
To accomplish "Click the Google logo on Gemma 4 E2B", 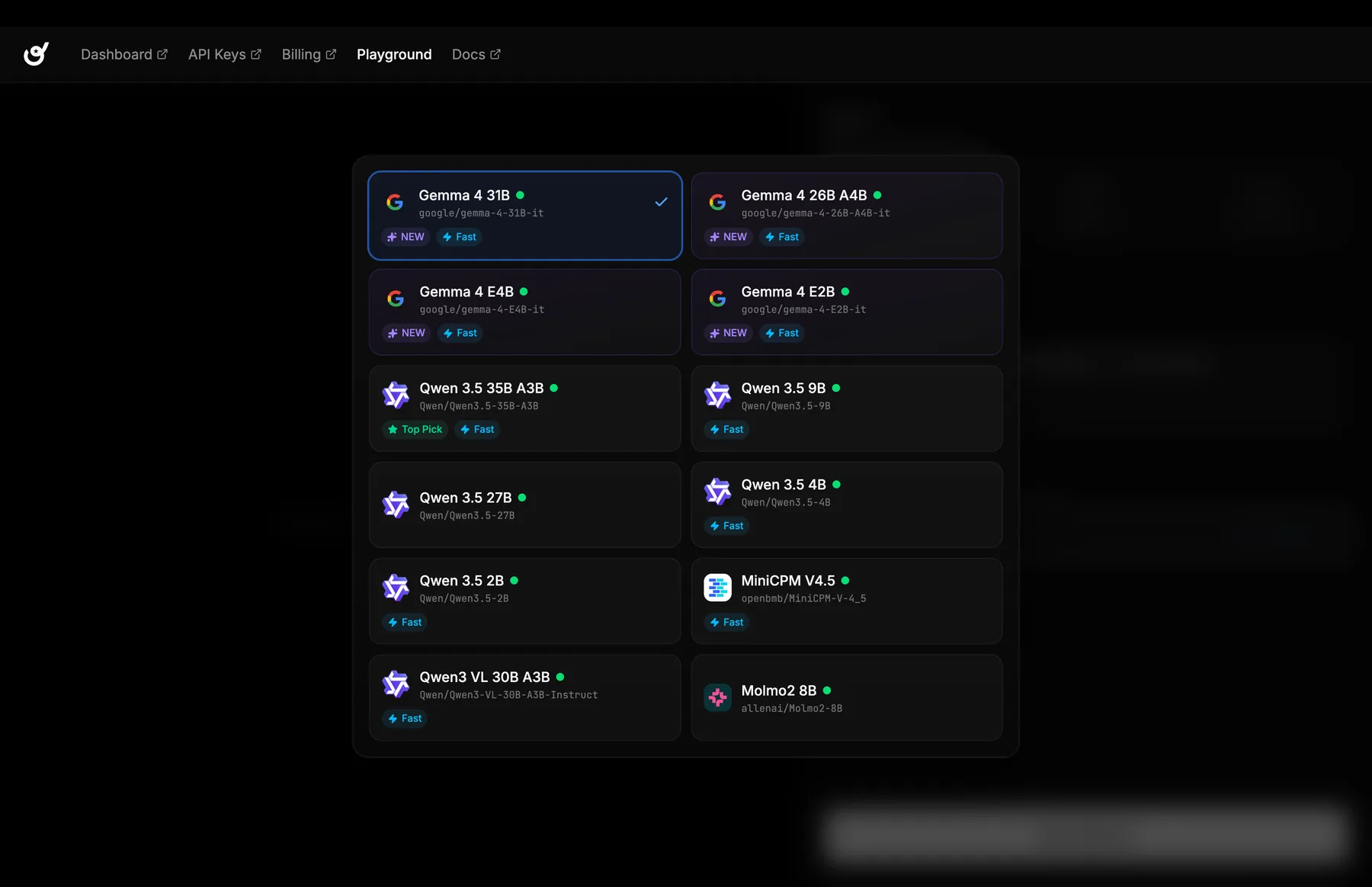I will [717, 299].
